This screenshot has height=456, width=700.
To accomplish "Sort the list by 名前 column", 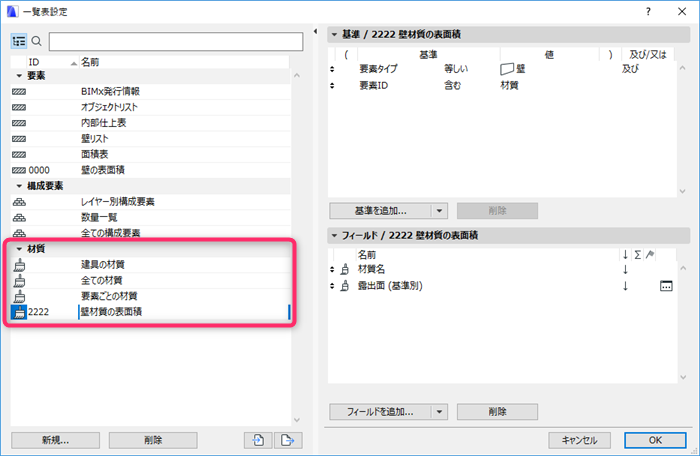I will point(184,62).
